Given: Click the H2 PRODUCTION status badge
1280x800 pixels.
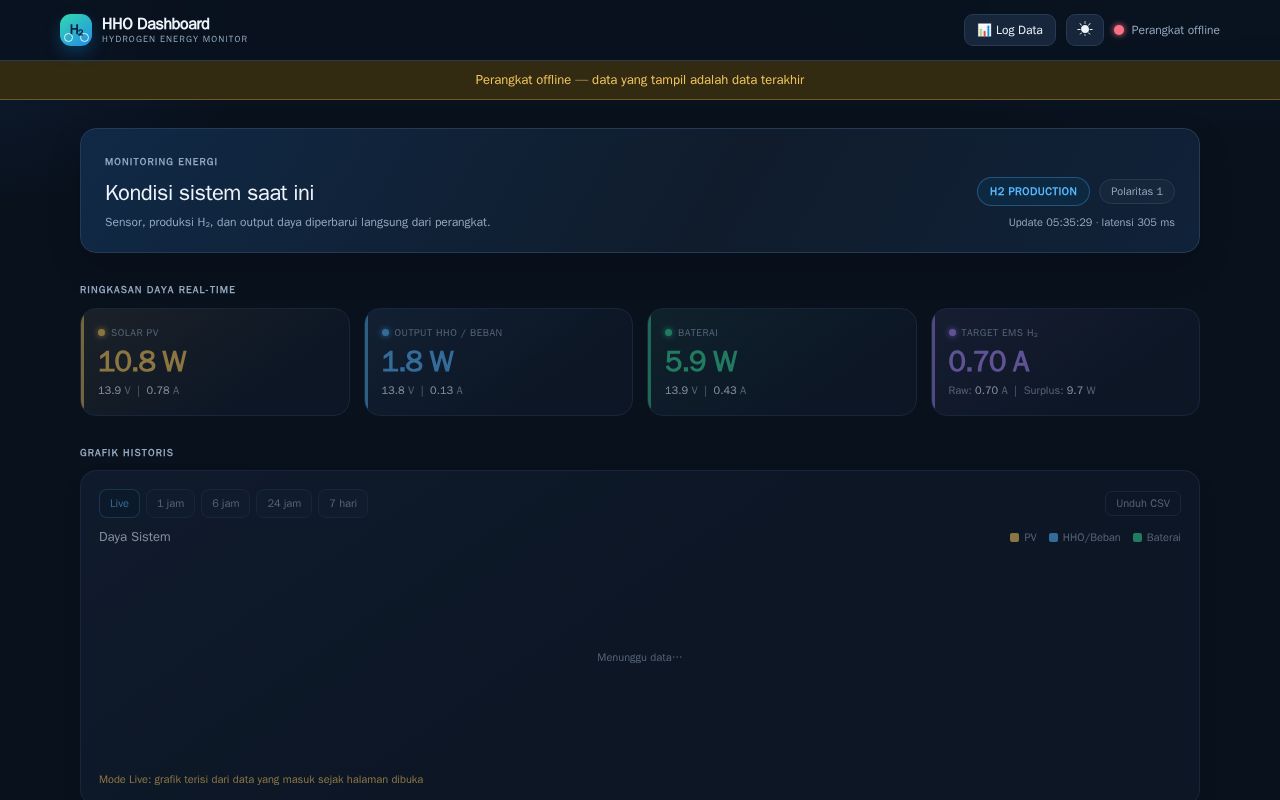Looking at the screenshot, I should click(1033, 191).
